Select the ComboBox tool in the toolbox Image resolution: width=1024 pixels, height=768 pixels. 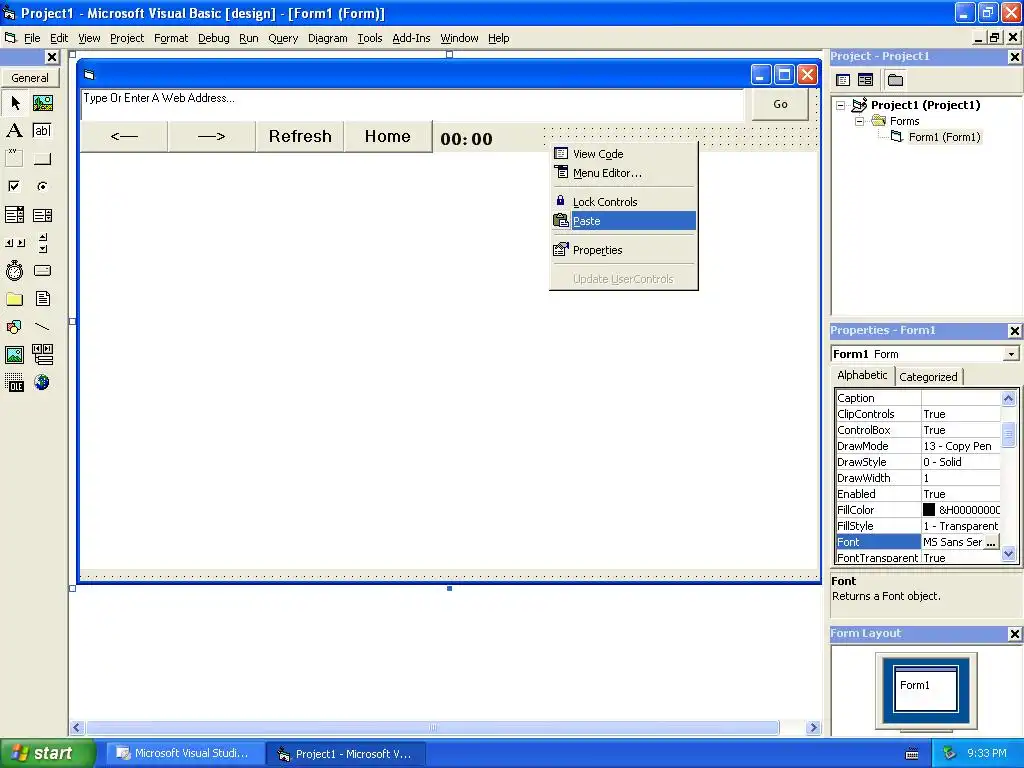14,215
